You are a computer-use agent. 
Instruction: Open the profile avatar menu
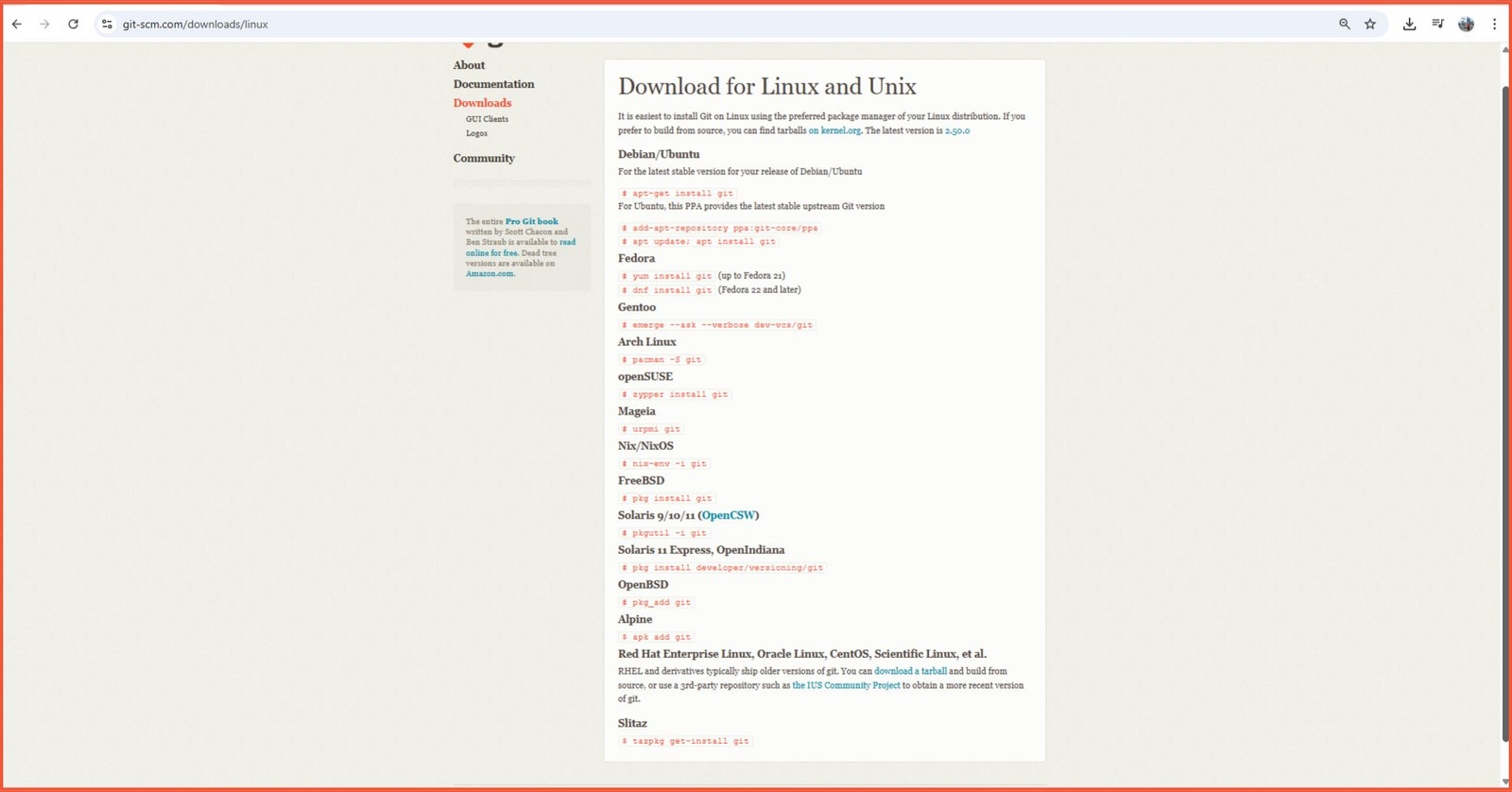click(1466, 25)
